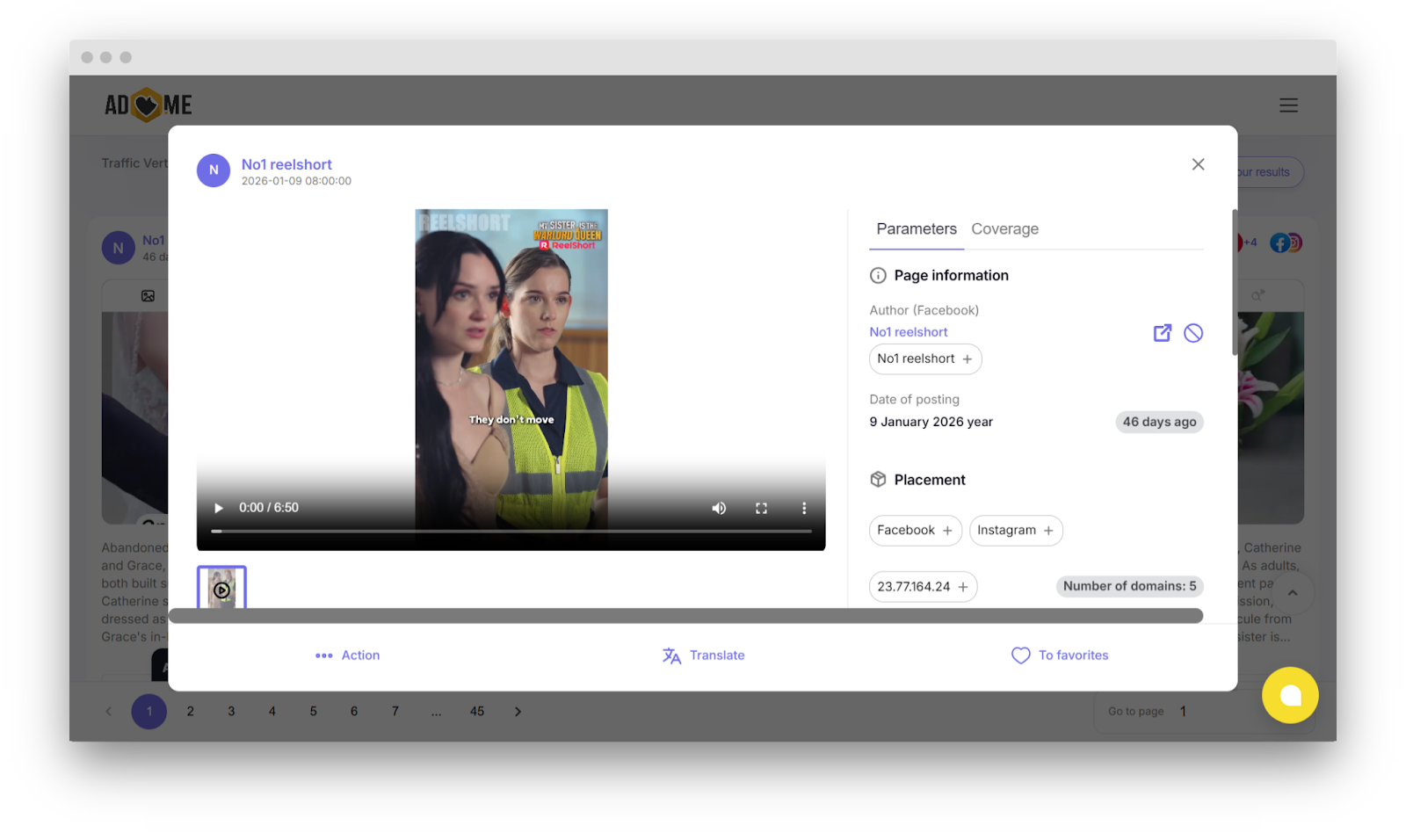Click the plus on the No1 reelshort tag
The width and height of the screenshot is (1406, 840).
click(967, 358)
